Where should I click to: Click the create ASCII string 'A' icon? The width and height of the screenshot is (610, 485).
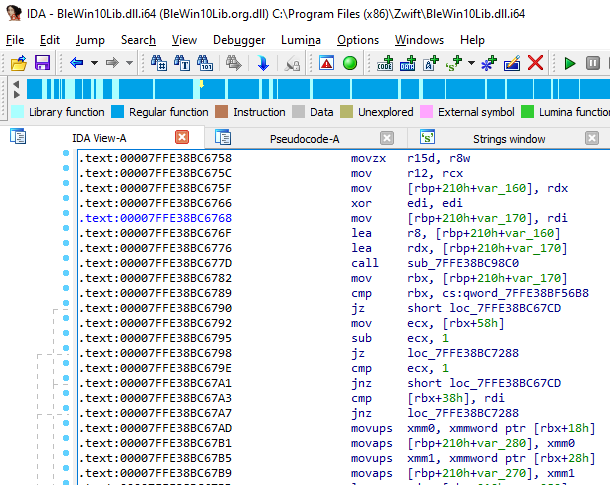(431, 63)
